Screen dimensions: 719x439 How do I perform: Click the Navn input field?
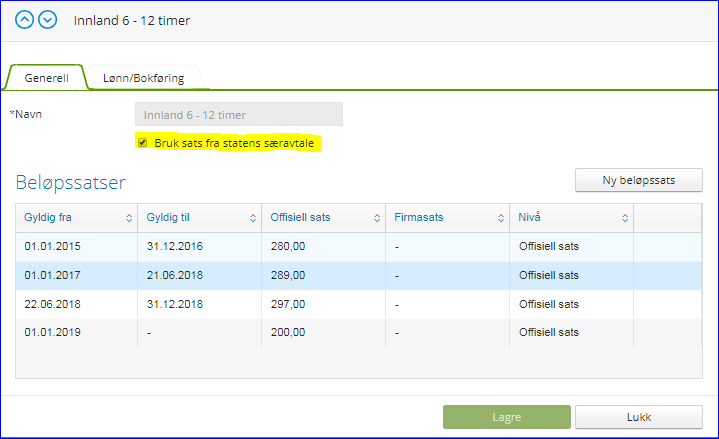[238, 114]
